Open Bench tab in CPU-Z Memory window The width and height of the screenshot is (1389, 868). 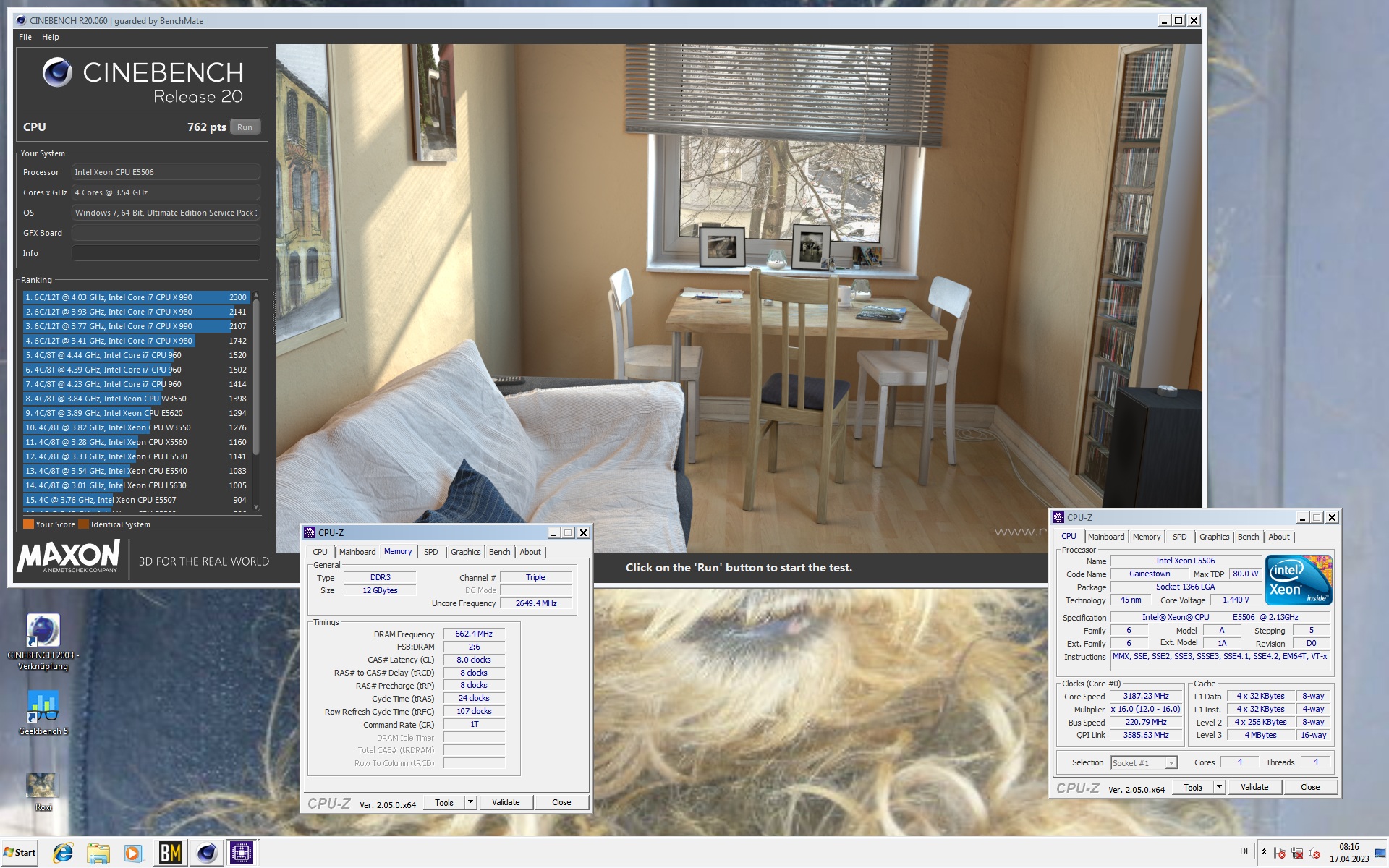[499, 552]
